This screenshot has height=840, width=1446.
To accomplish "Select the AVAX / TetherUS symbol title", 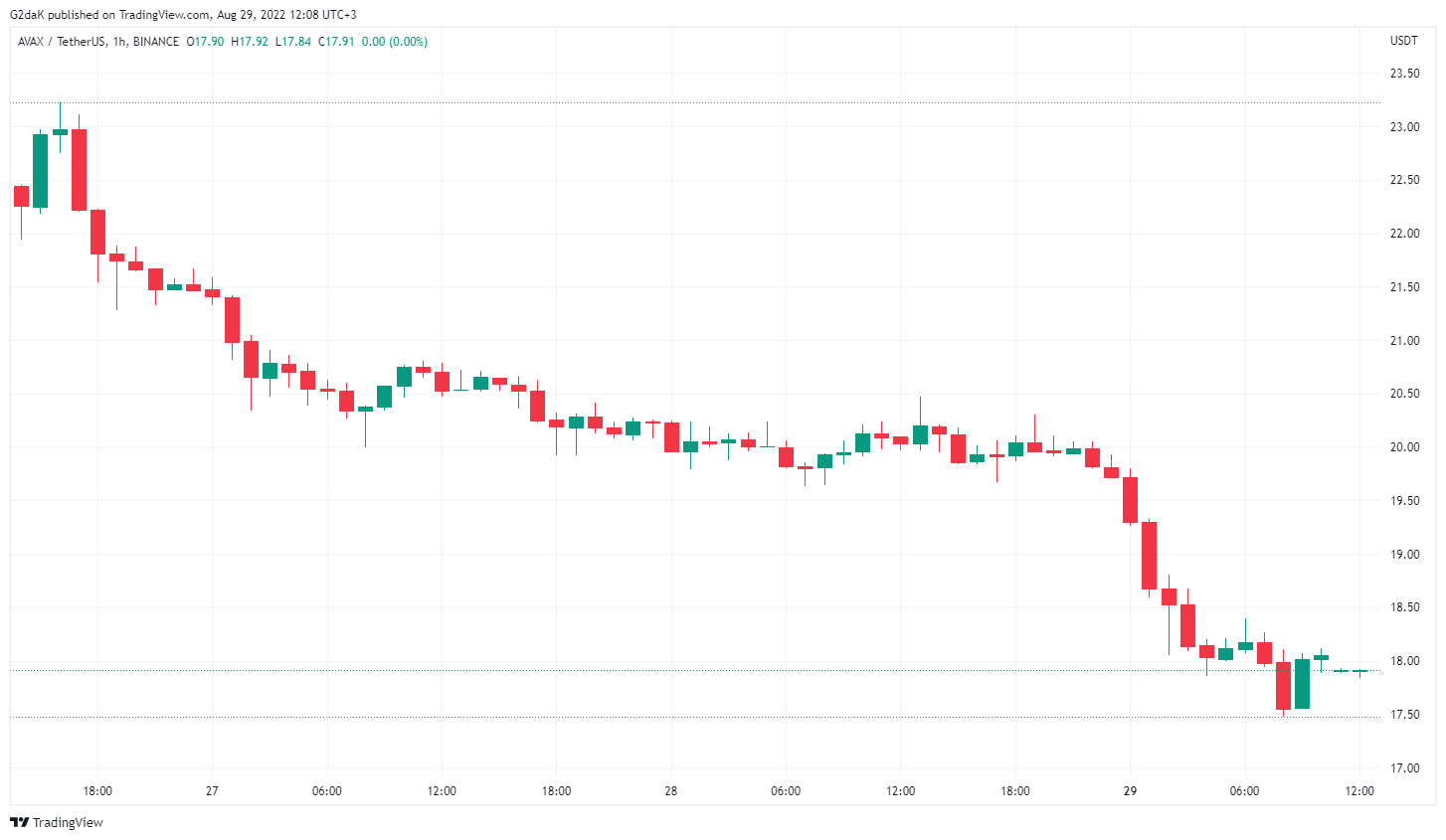I will point(62,42).
